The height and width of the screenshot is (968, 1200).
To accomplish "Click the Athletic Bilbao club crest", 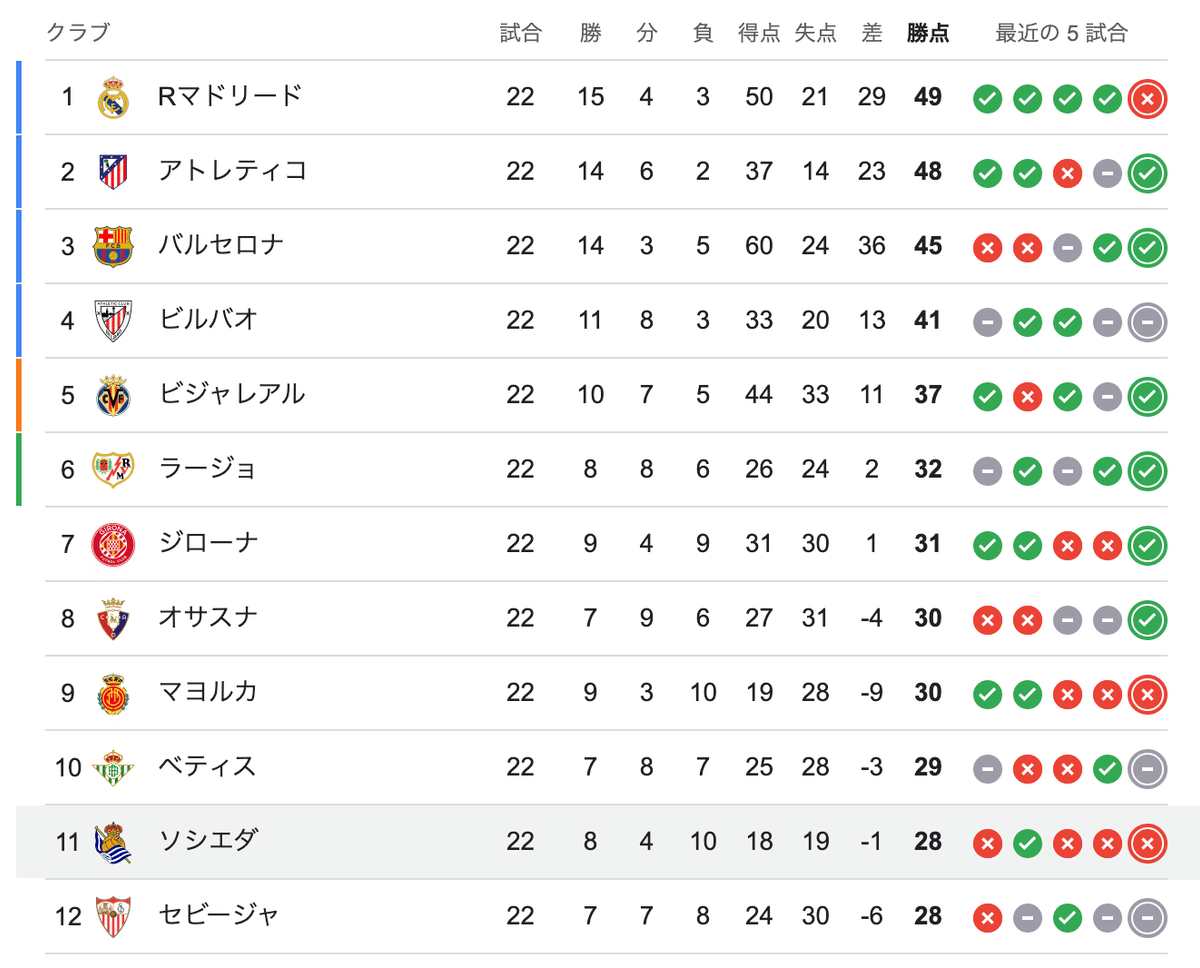I will point(113,320).
